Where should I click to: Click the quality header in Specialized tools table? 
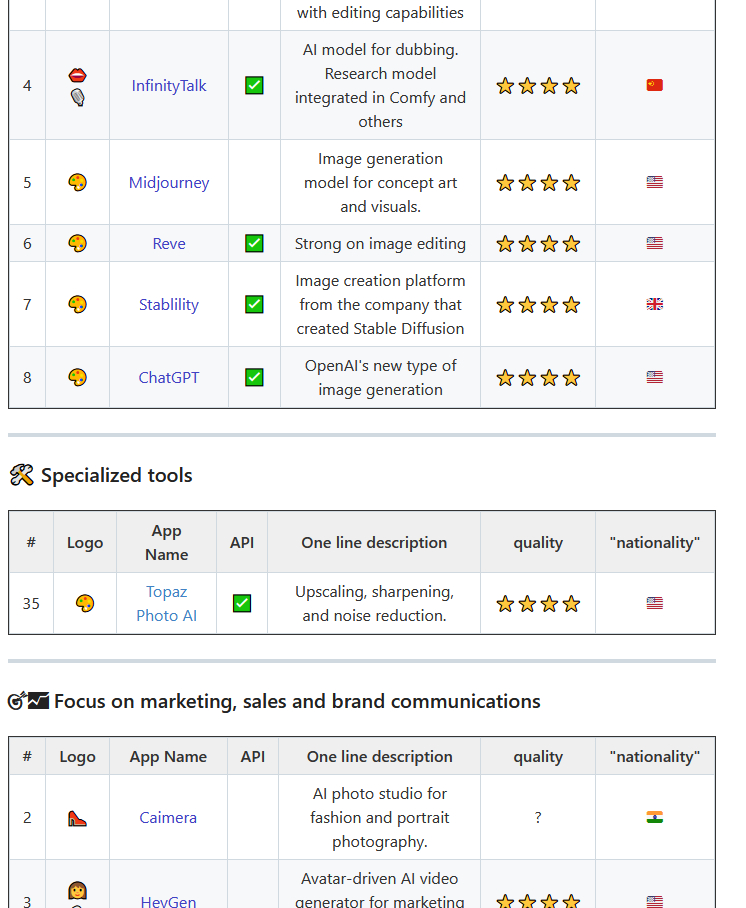point(538,543)
